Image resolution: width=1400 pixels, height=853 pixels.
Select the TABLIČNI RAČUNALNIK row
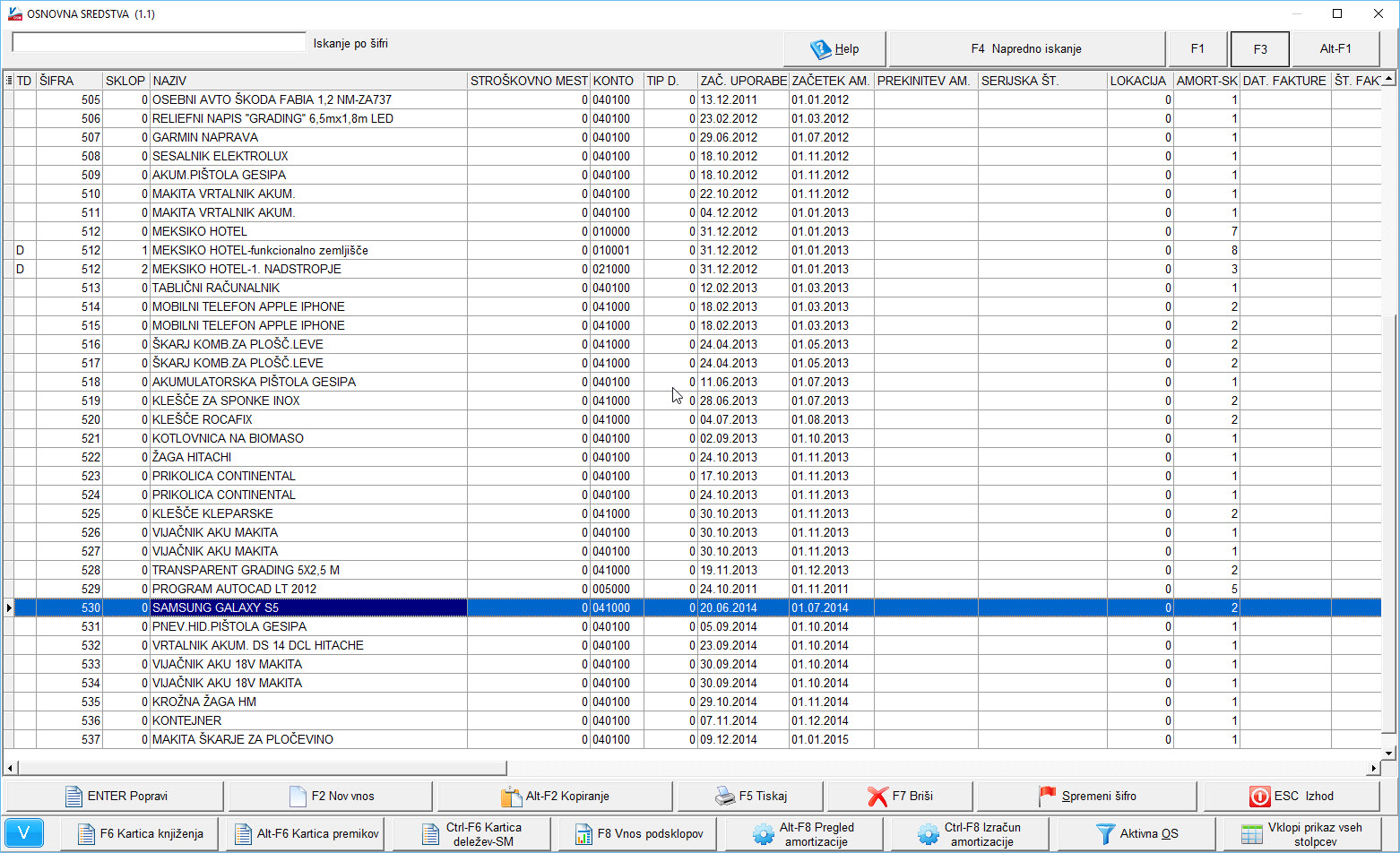click(692, 288)
